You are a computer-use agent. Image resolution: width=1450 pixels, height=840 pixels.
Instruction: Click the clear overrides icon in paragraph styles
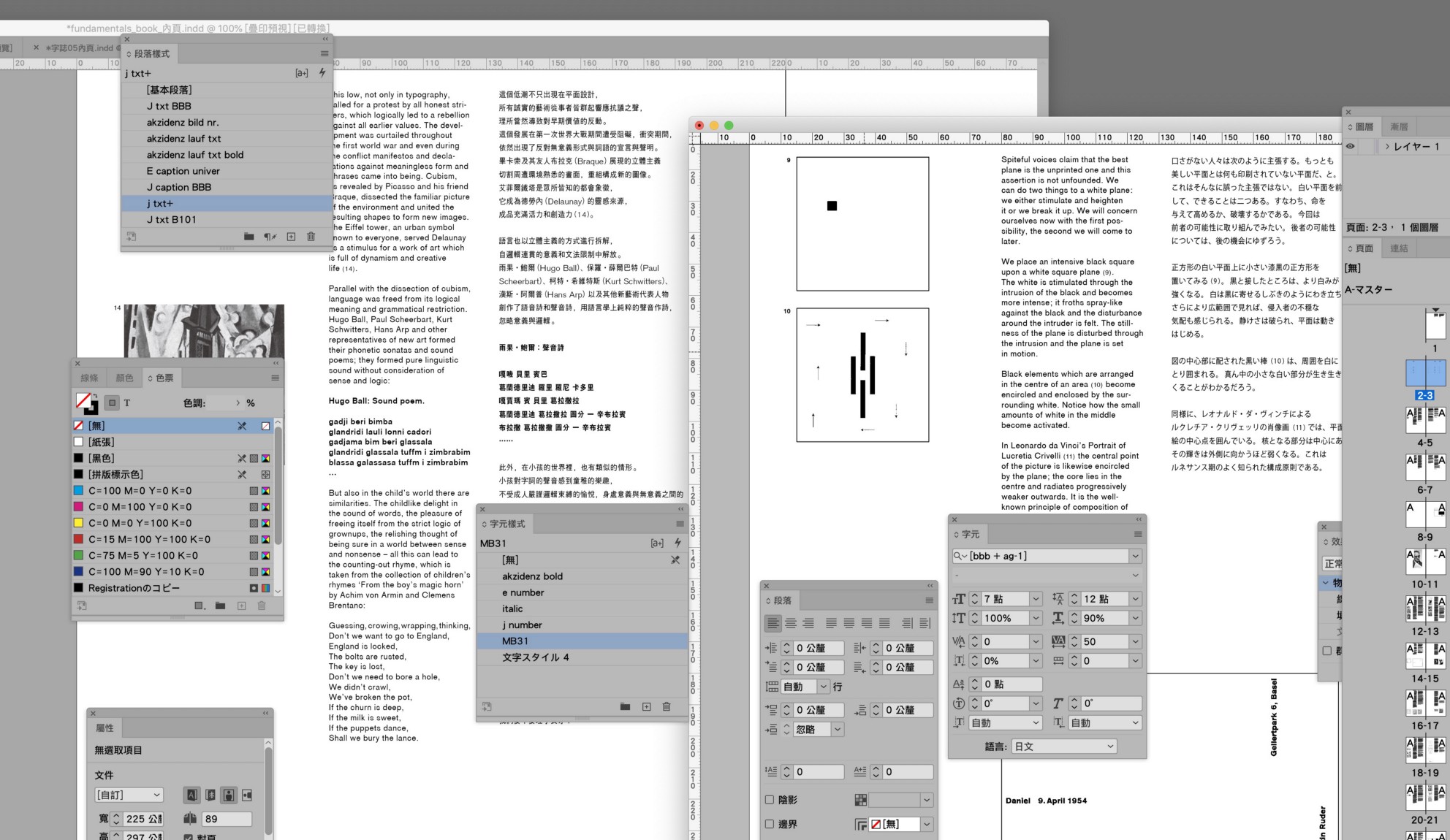click(x=270, y=237)
